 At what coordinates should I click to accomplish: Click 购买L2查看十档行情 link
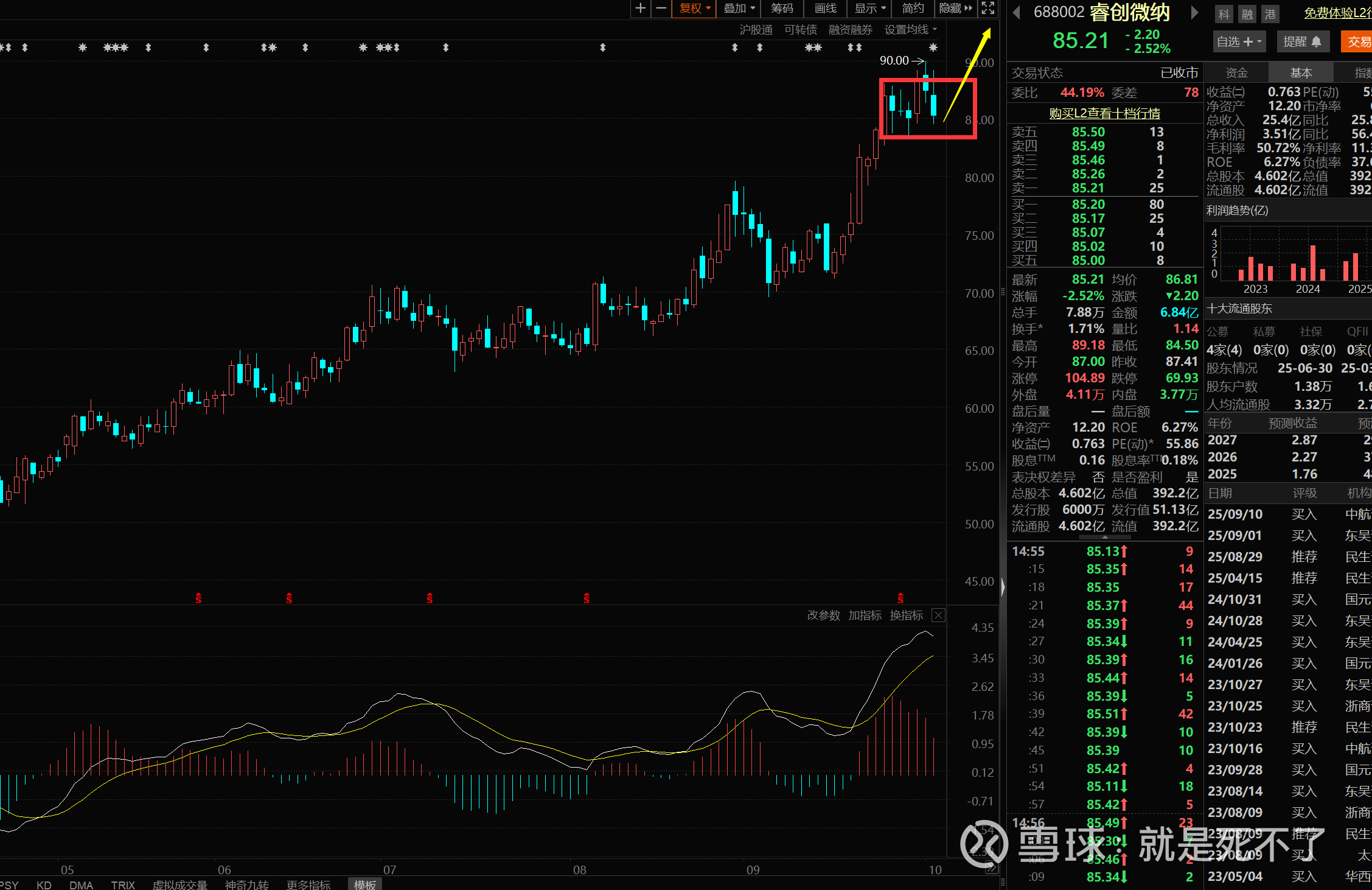point(1104,113)
